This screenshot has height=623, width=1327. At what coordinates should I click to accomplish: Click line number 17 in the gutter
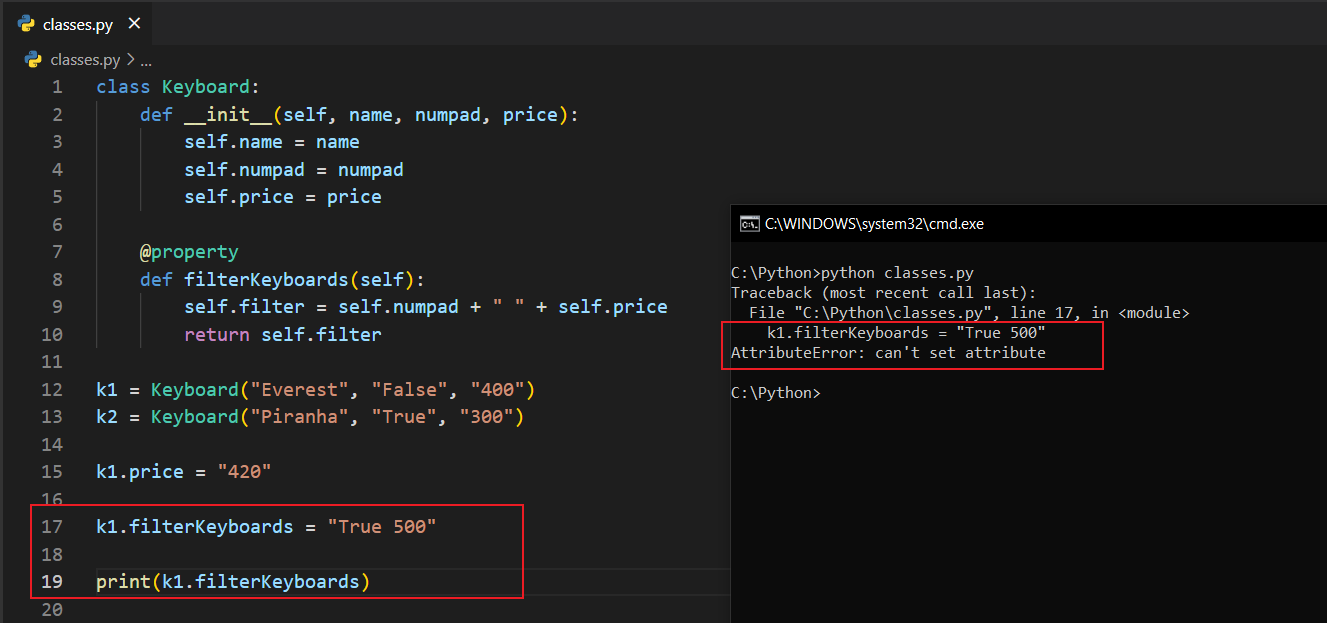click(51, 526)
